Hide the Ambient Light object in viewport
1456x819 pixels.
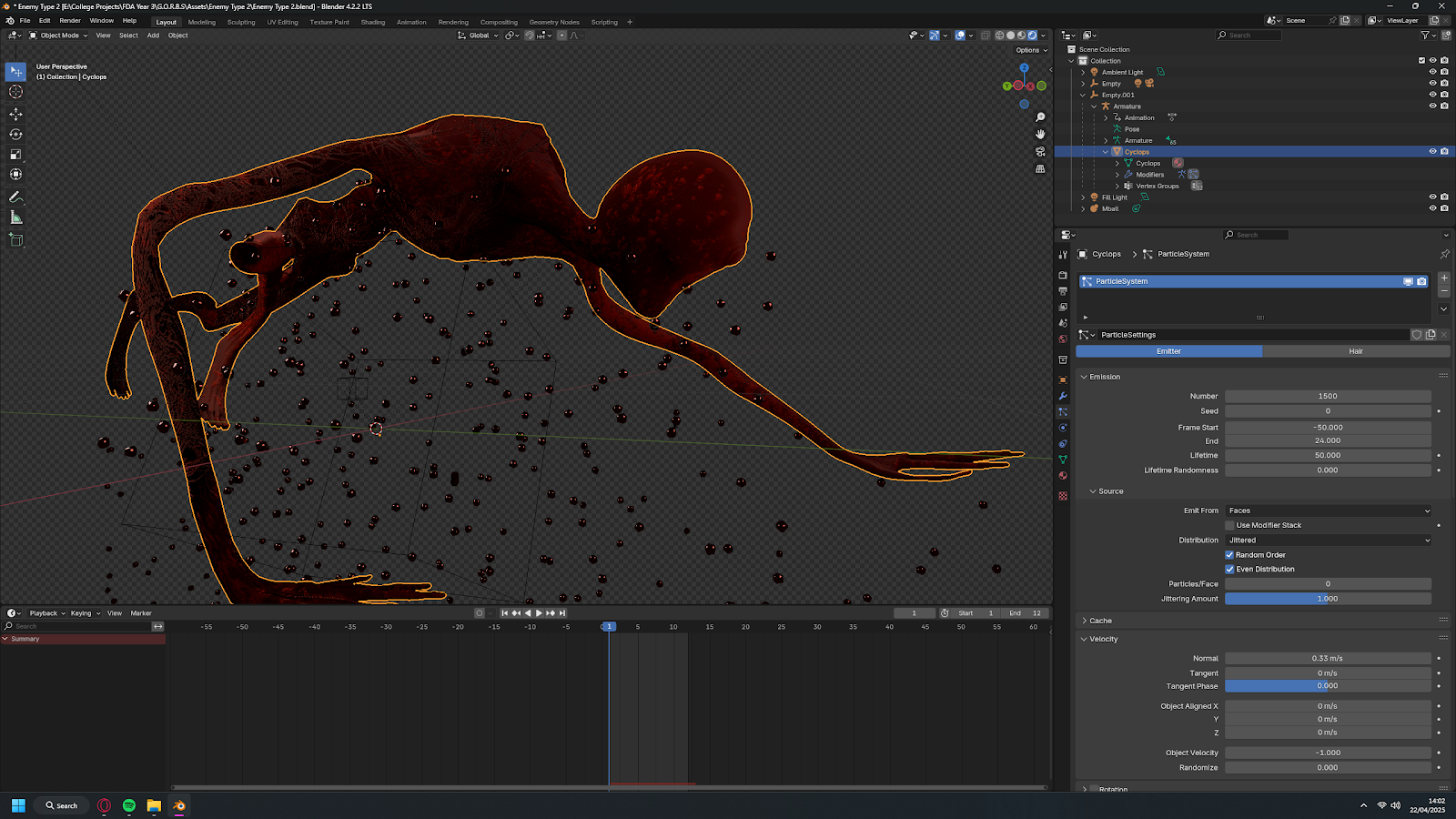pyautogui.click(x=1432, y=72)
